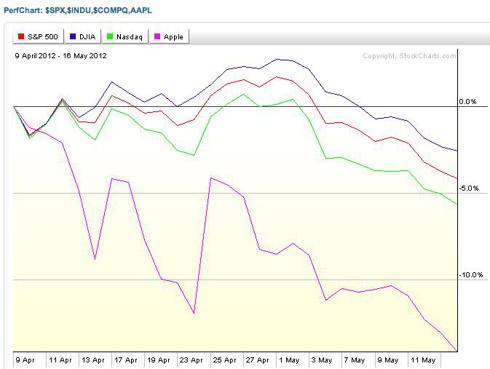This screenshot has width=490, height=369.
Task: Click the 7 May date label
Action: tap(354, 360)
